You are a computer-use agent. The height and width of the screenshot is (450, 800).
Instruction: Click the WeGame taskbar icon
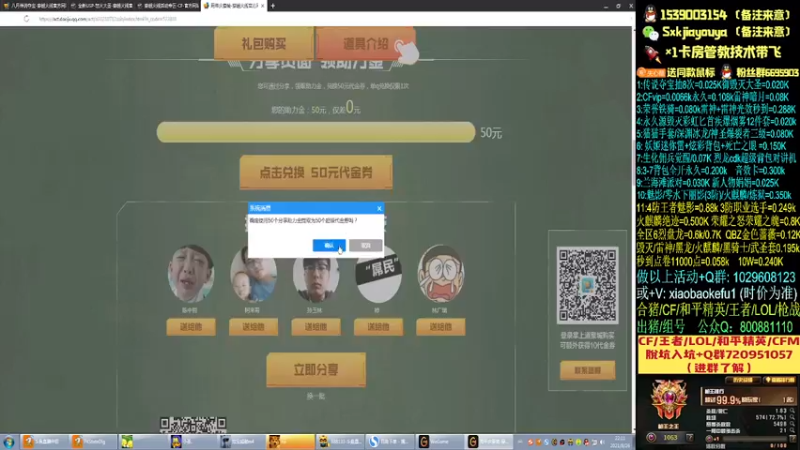click(423, 442)
